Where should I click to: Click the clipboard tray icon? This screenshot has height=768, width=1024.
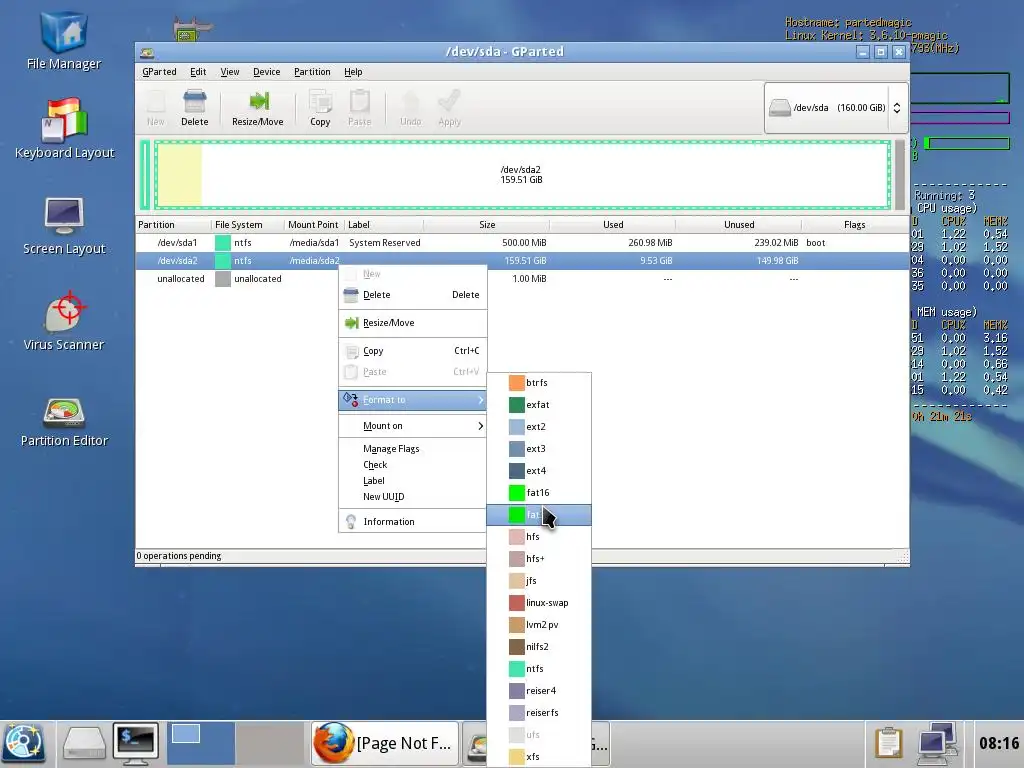click(889, 743)
